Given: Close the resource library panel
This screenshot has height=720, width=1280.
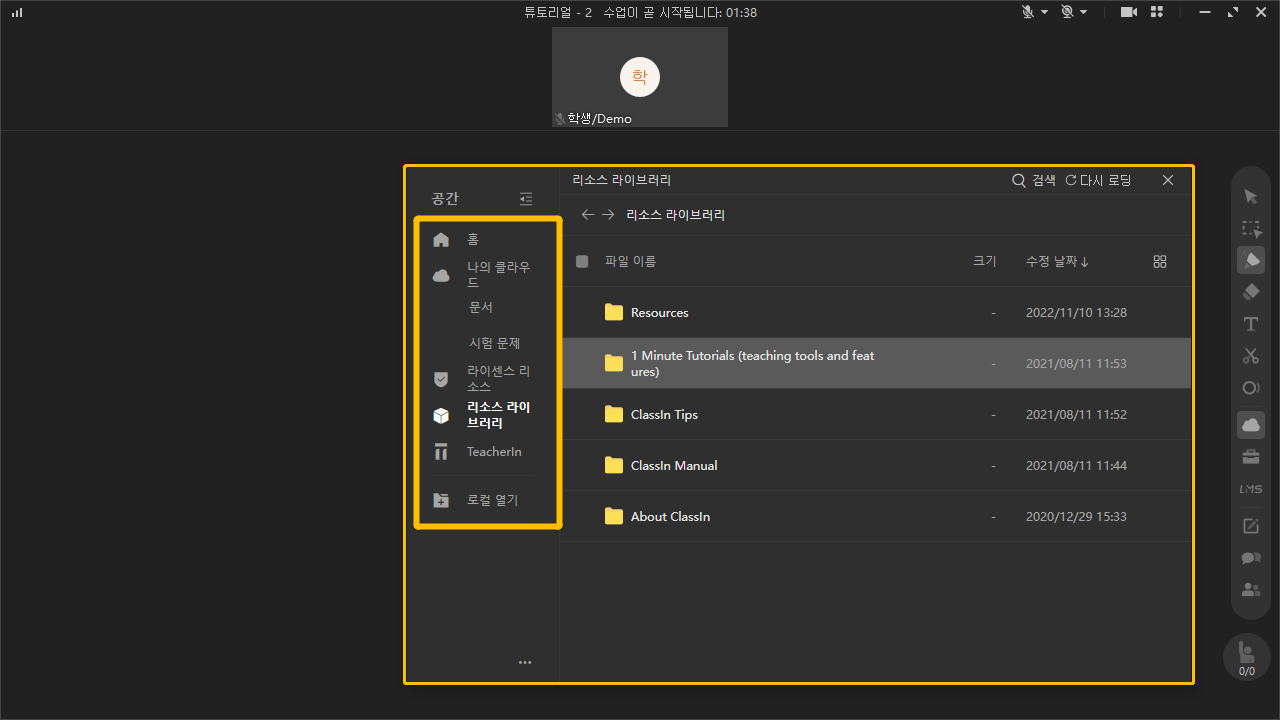Looking at the screenshot, I should [1168, 180].
